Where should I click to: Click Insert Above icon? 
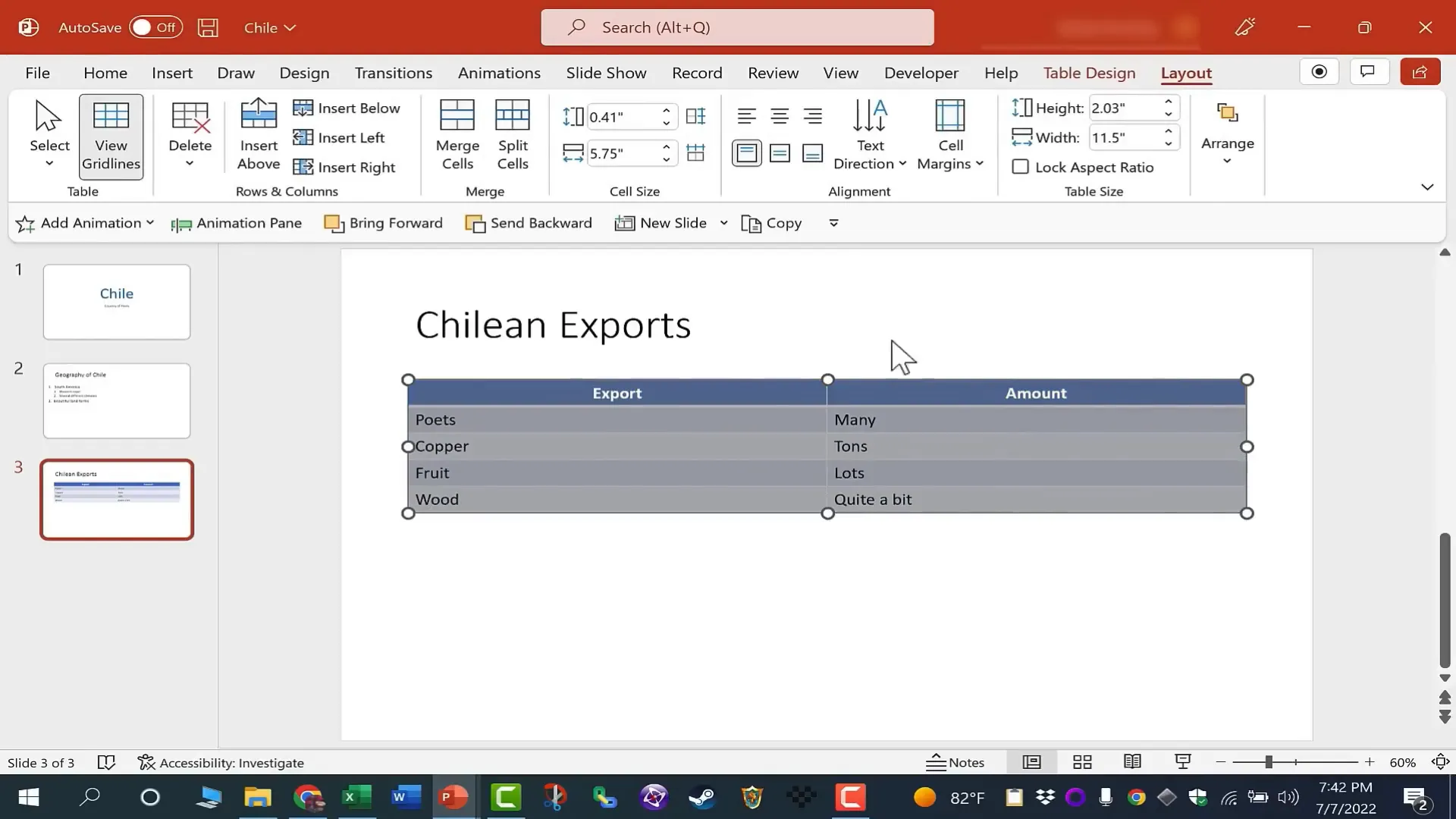[x=259, y=135]
